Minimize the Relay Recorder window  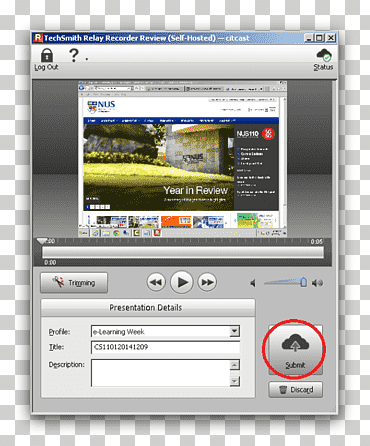(309, 38)
